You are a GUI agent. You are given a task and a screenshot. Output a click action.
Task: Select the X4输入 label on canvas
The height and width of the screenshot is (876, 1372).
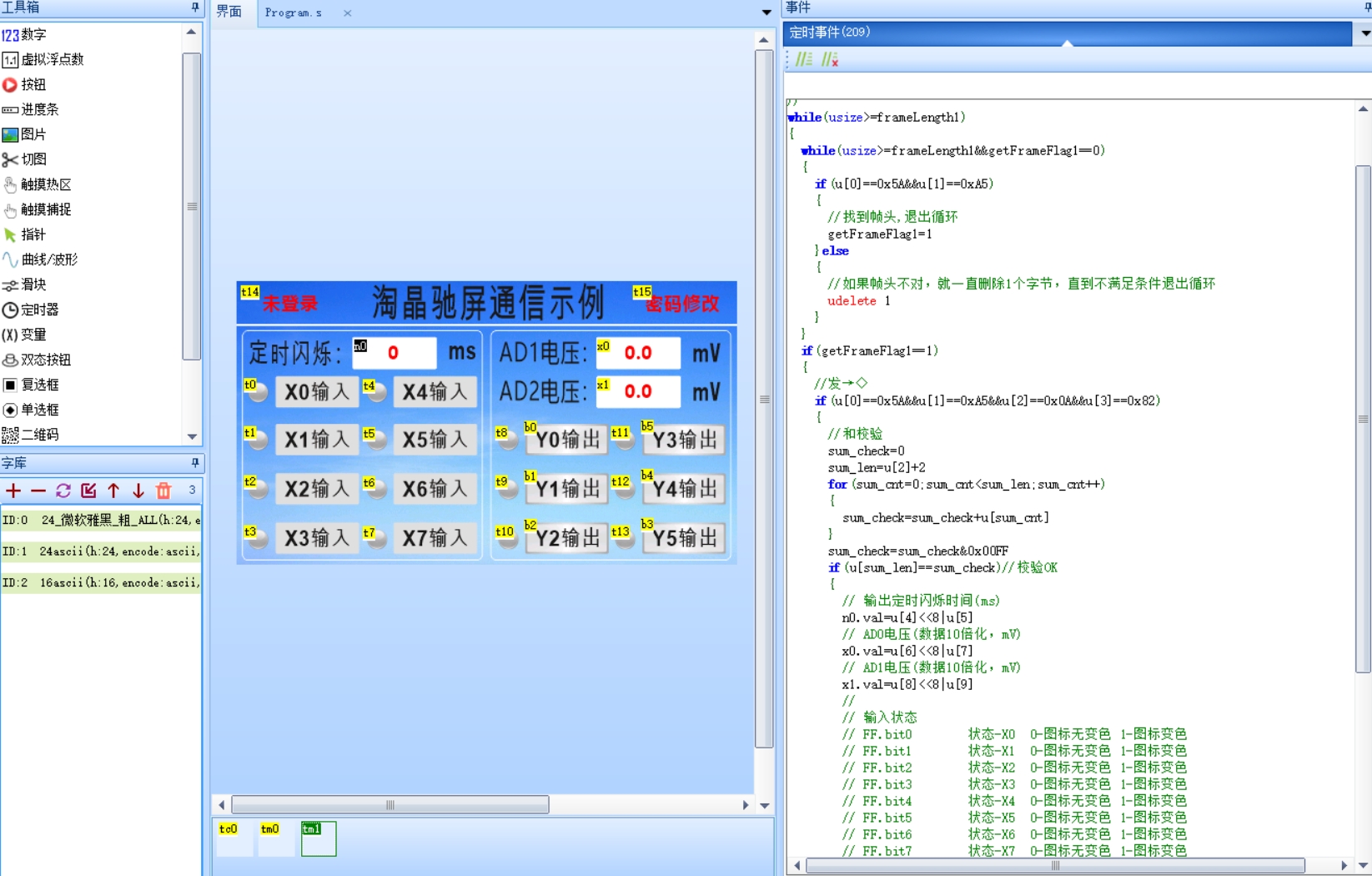click(x=435, y=392)
